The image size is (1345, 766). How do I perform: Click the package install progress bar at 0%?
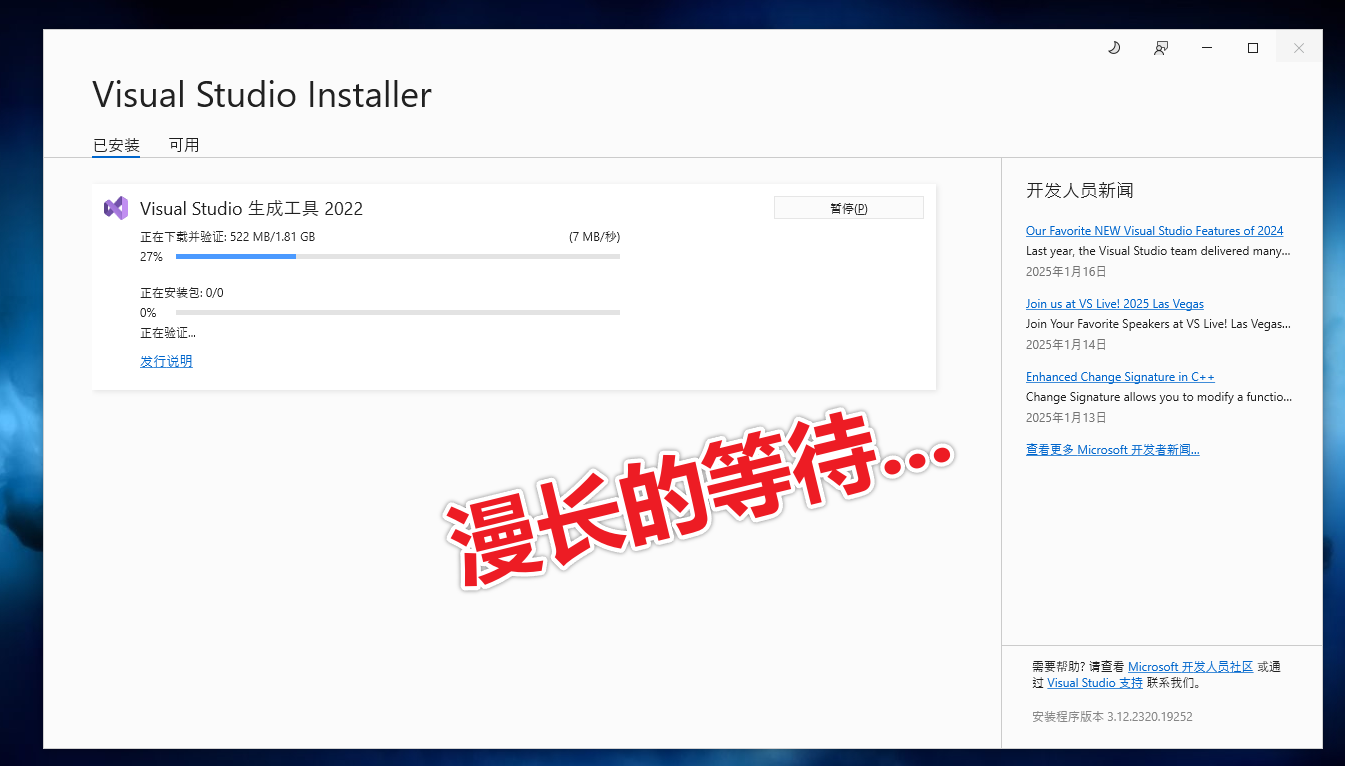[398, 313]
